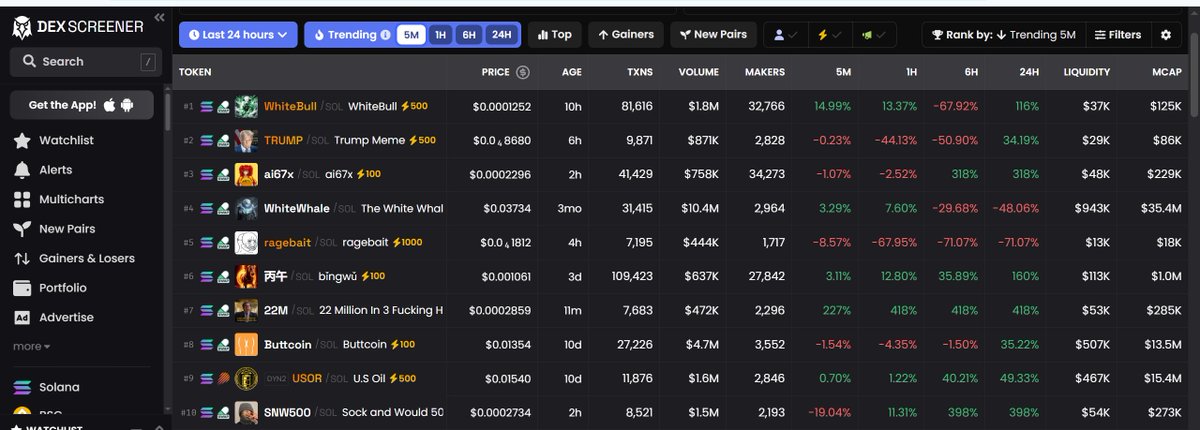Click the Android icon in Get the App
The width and height of the screenshot is (1200, 430).
coord(127,105)
